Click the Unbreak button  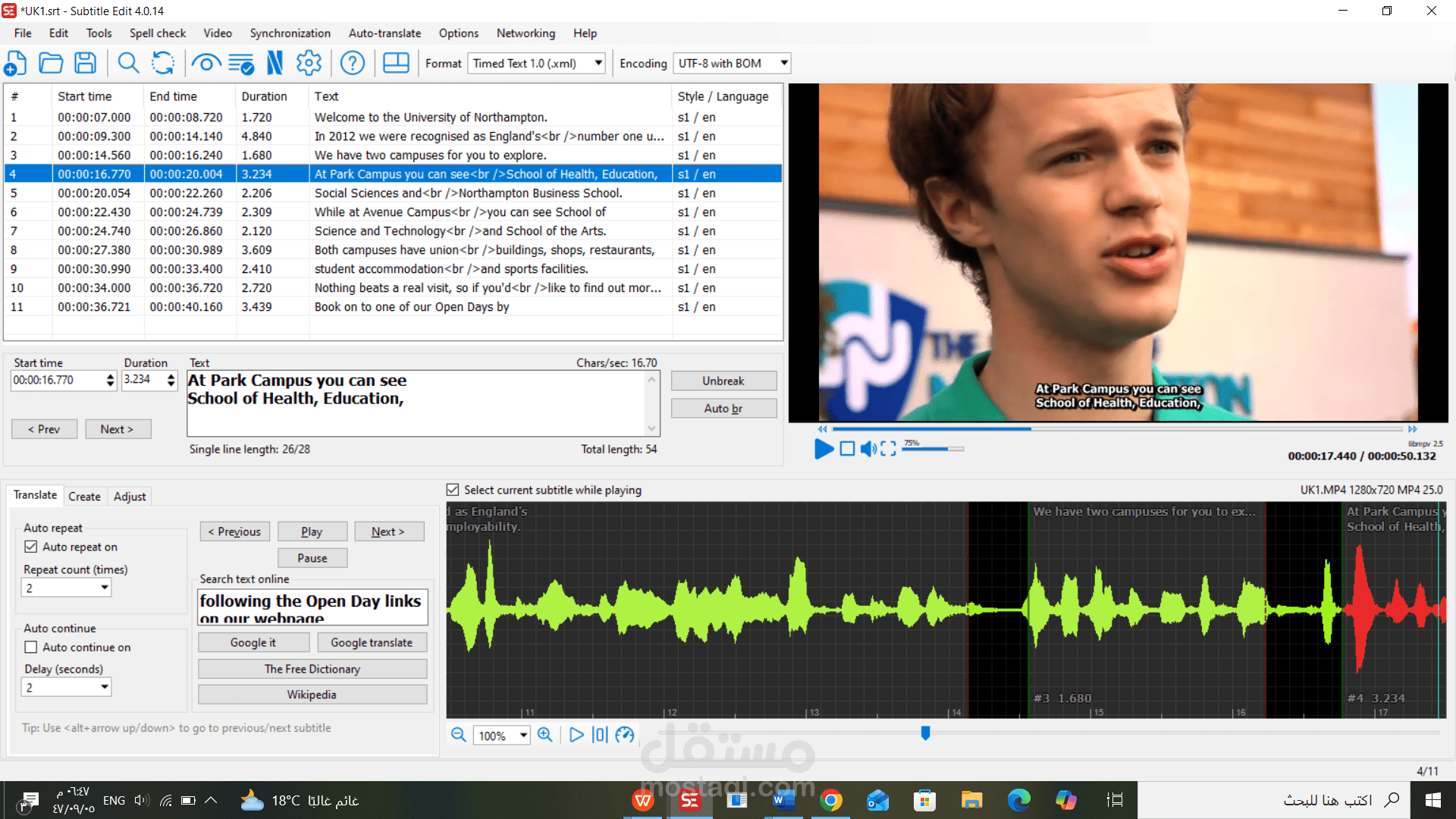pyautogui.click(x=723, y=381)
